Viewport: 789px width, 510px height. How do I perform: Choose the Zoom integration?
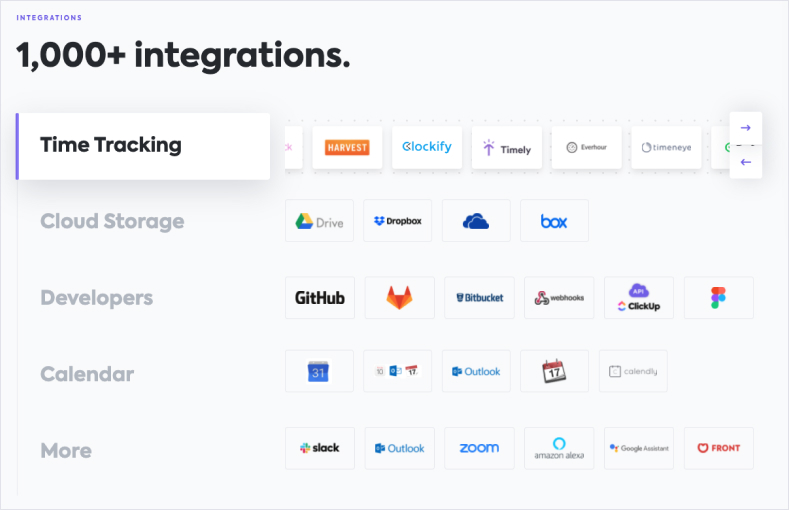pos(480,448)
